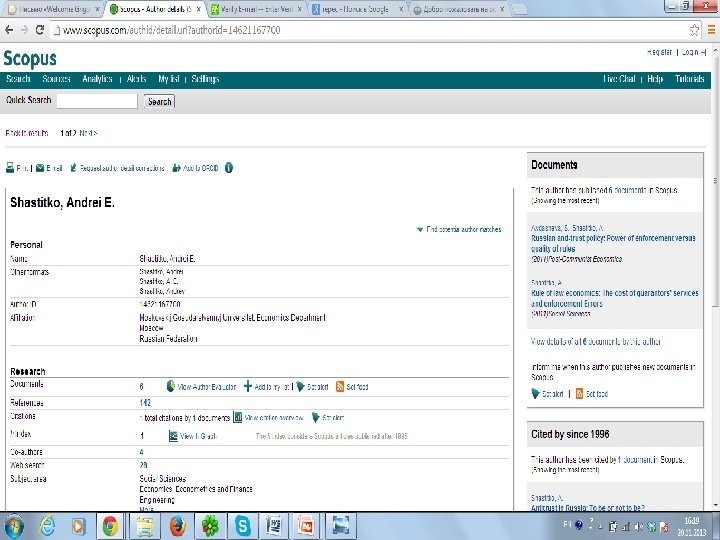Click orange Set feed icon in Documents row

(x=340, y=386)
